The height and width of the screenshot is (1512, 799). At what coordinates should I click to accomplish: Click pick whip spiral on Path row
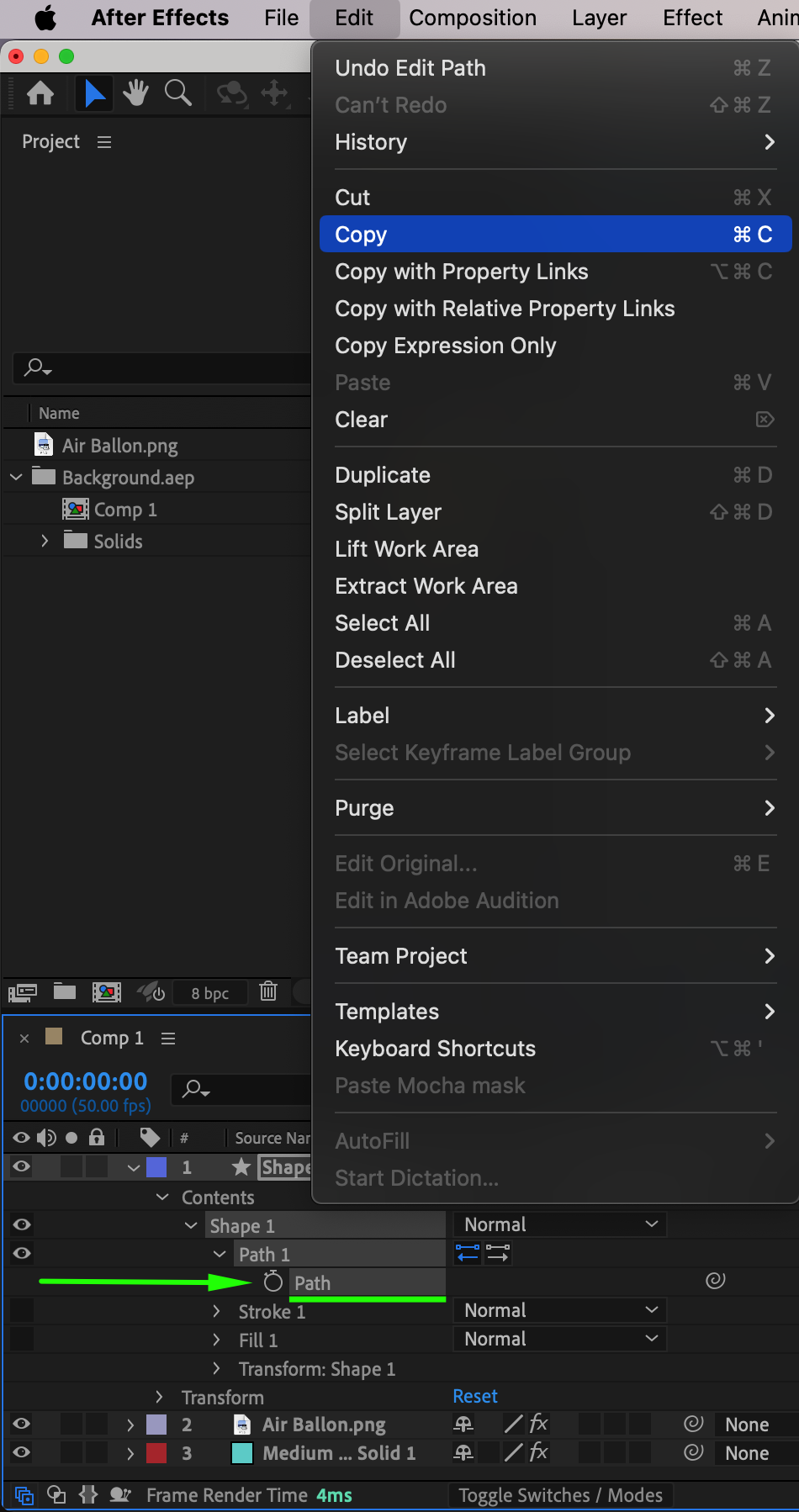click(x=716, y=1281)
